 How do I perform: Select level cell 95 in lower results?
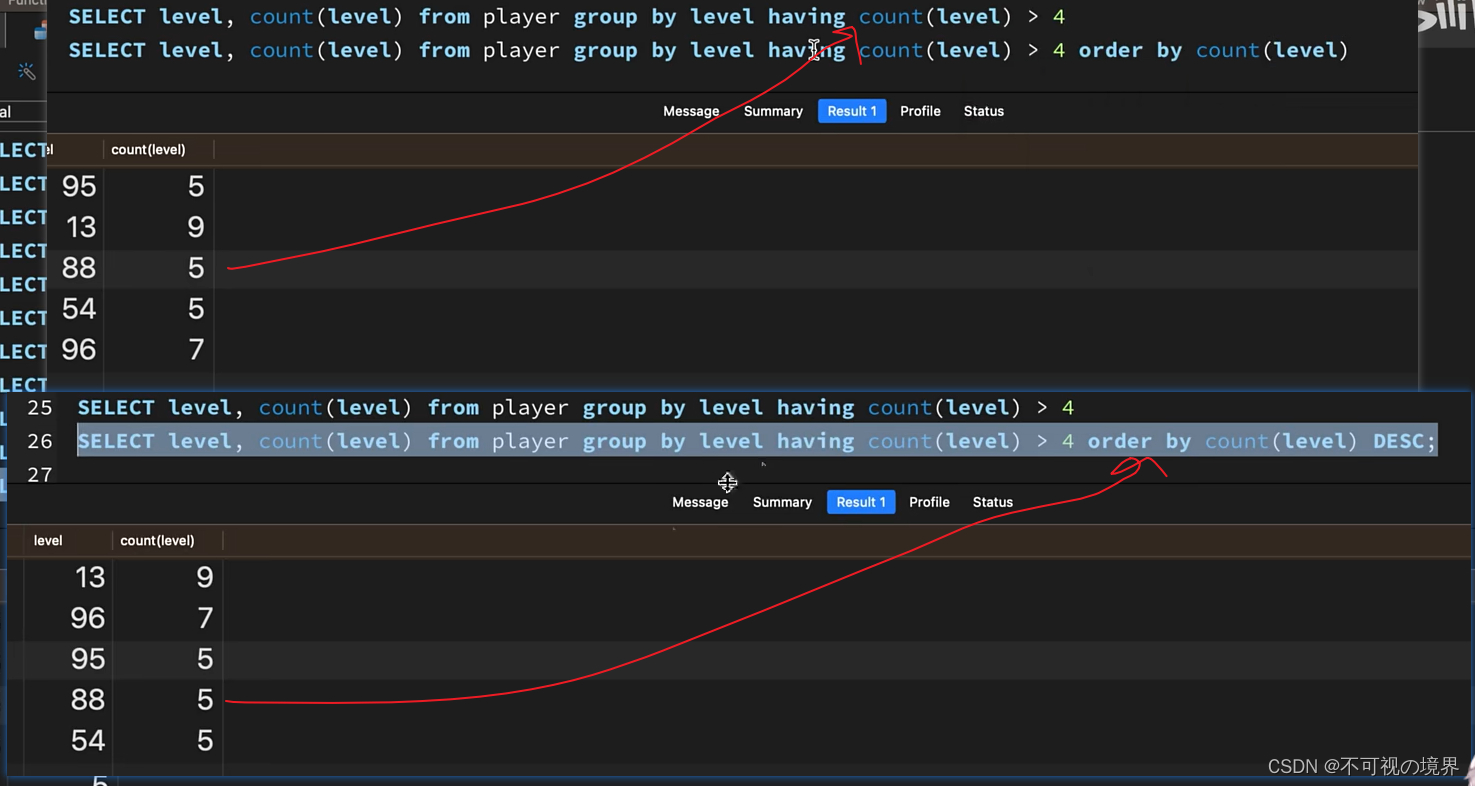(88, 659)
